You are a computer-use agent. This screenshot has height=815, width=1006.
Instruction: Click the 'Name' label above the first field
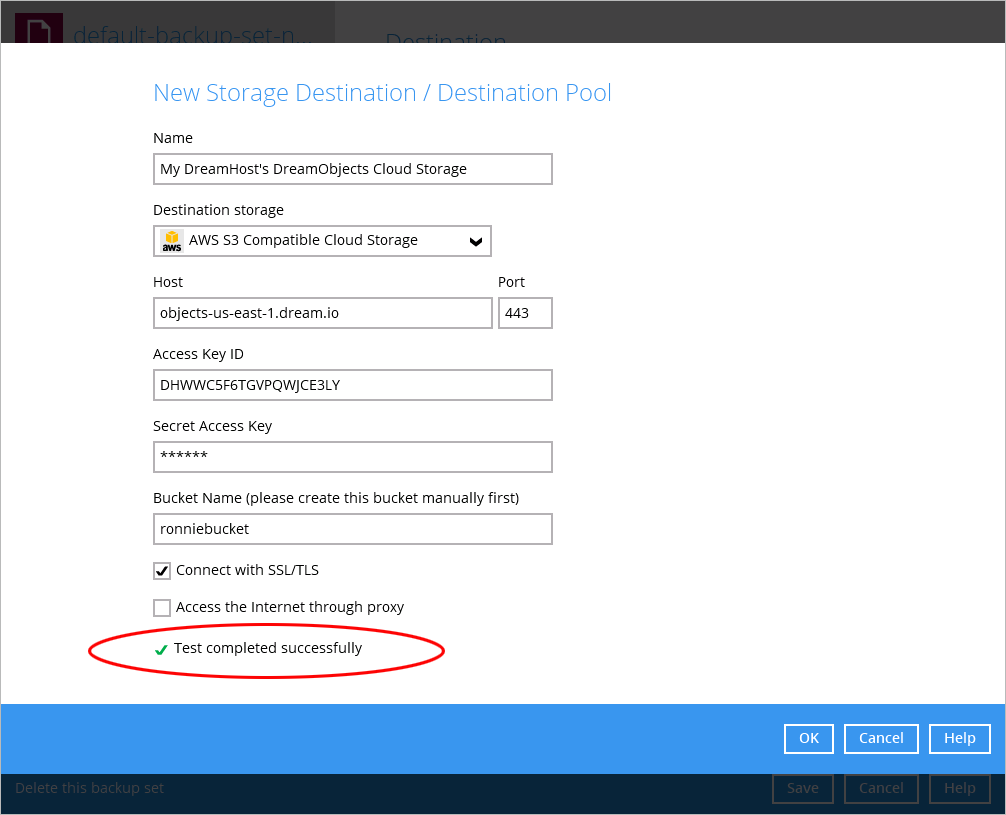point(173,138)
